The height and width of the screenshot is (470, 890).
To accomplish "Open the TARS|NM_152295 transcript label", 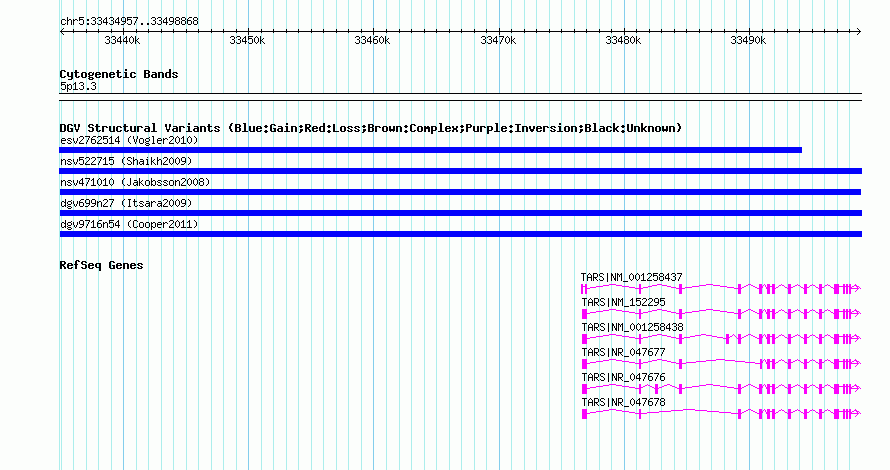I will click(623, 302).
